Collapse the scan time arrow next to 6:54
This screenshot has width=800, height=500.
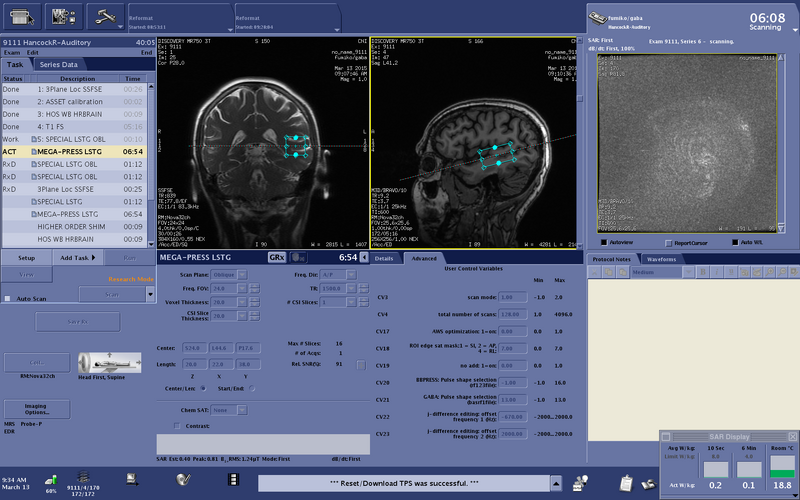coord(364,258)
